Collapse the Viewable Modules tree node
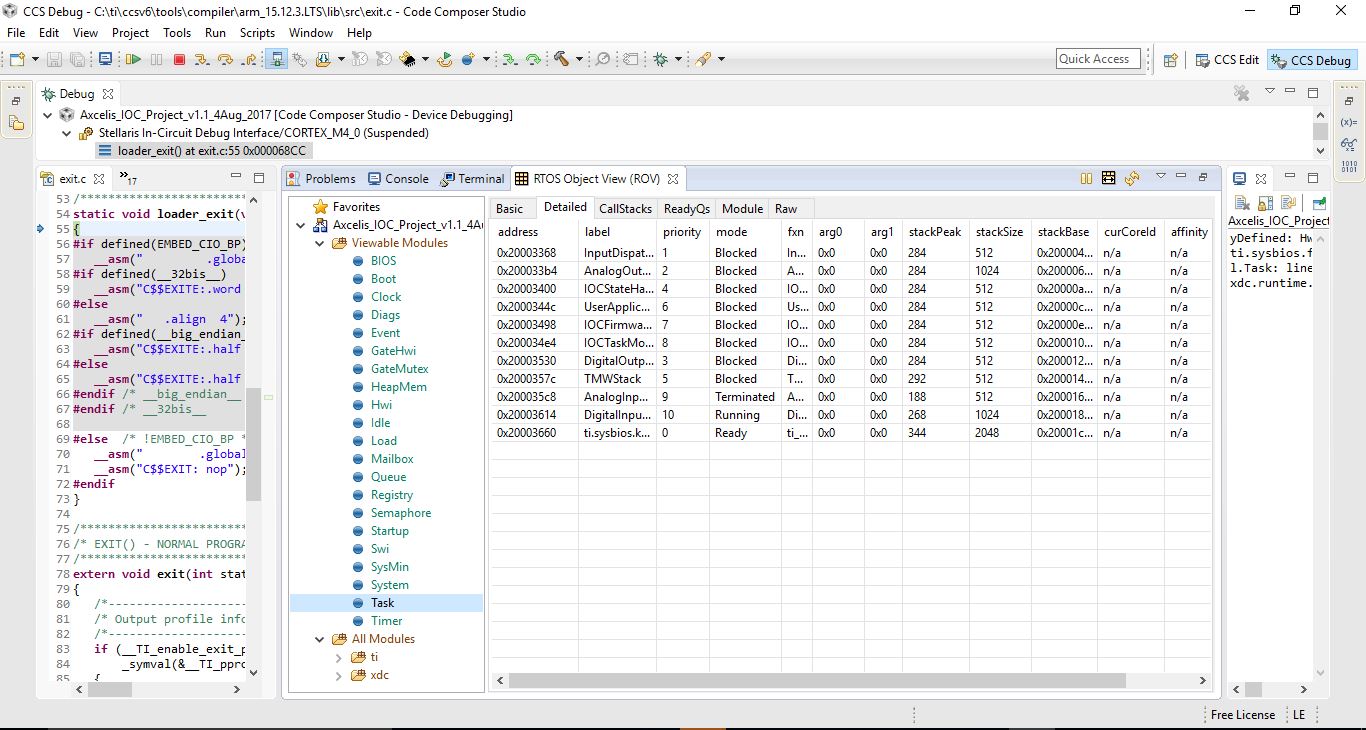 coord(320,243)
